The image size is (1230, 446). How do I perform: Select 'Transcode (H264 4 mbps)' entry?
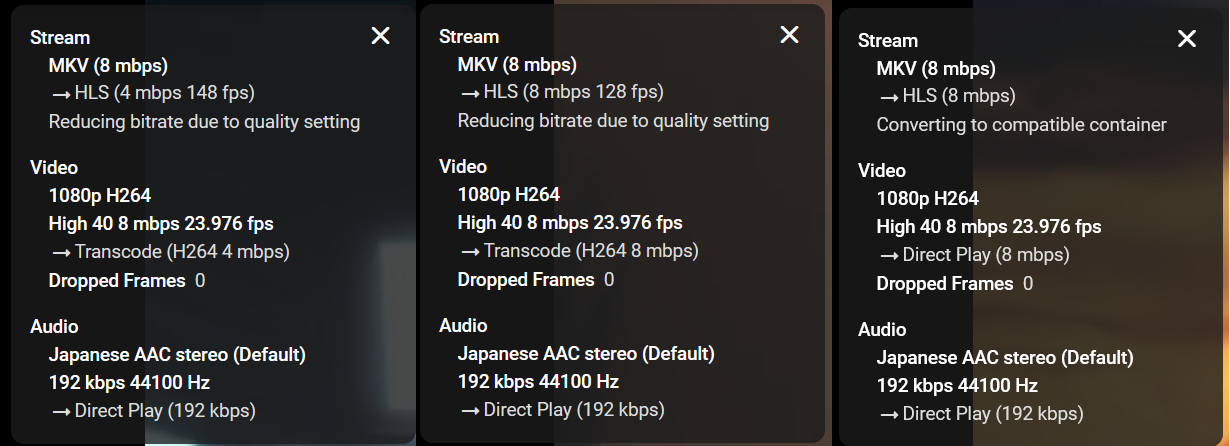(169, 251)
